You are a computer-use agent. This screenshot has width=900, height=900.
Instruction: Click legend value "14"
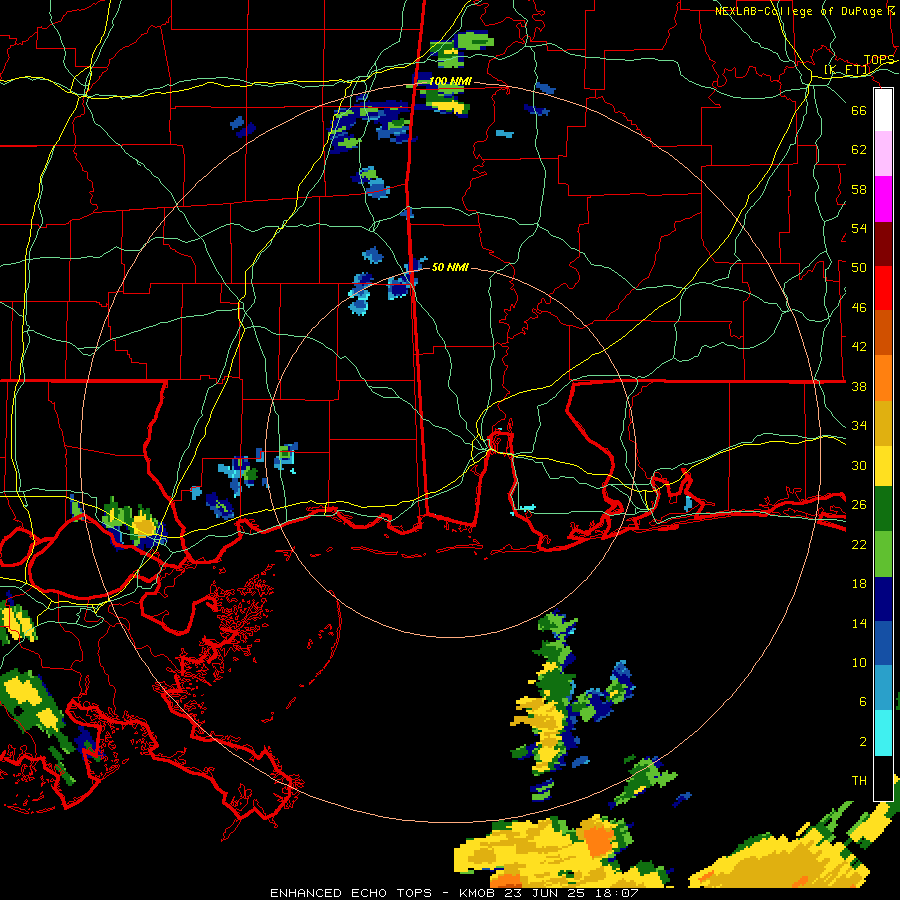click(x=859, y=623)
